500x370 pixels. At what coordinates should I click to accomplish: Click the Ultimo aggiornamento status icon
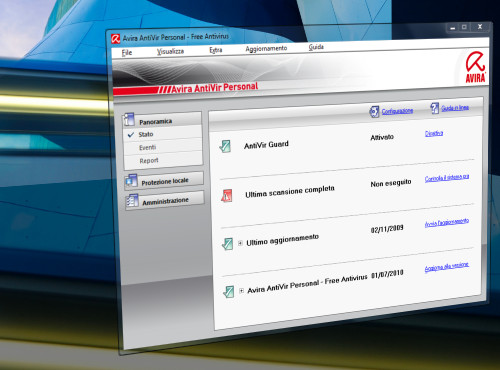click(228, 244)
